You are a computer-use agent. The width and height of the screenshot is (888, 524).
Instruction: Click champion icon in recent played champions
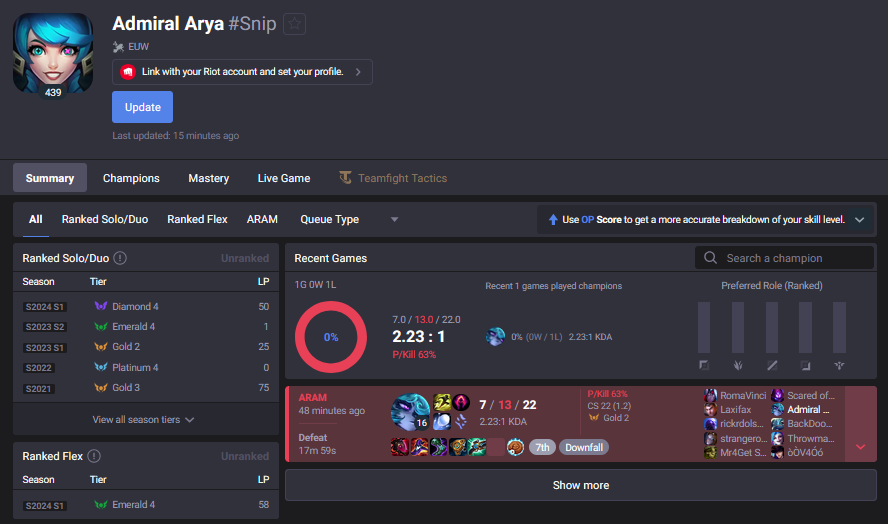click(x=496, y=336)
